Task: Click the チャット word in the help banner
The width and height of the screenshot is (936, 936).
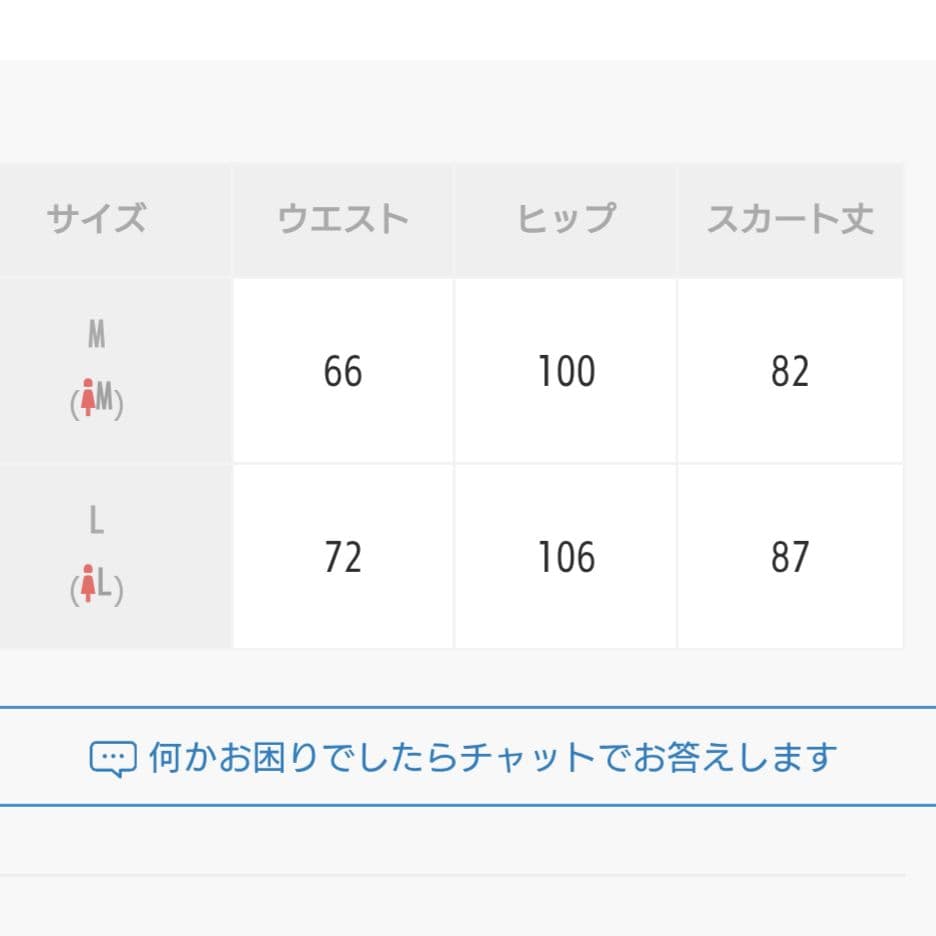Action: (x=527, y=757)
